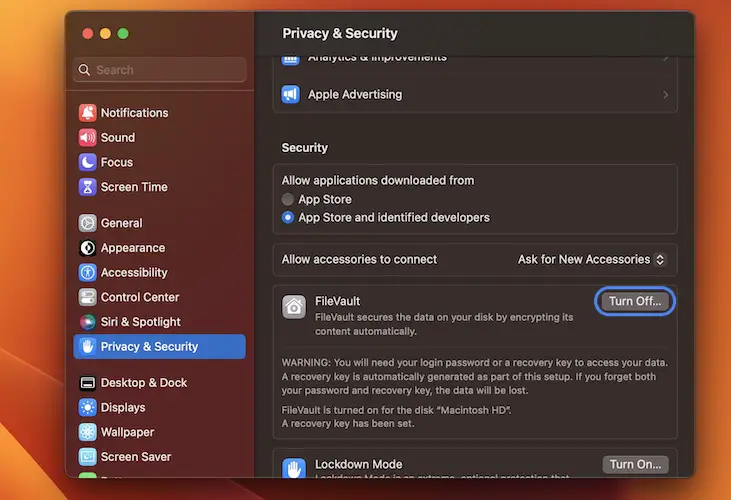This screenshot has height=500, width=731.
Task: Click the Siri & Spotlight icon
Action: 88,322
